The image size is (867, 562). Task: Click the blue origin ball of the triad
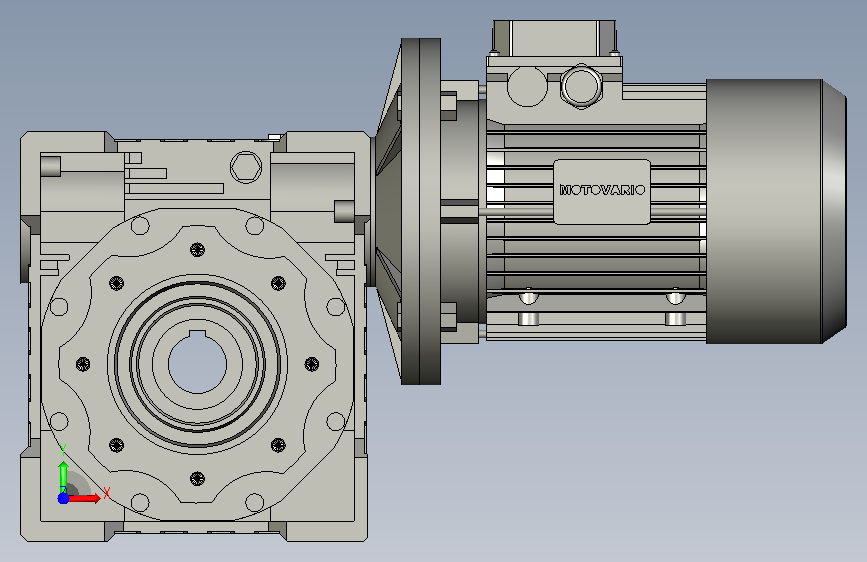coord(64,498)
